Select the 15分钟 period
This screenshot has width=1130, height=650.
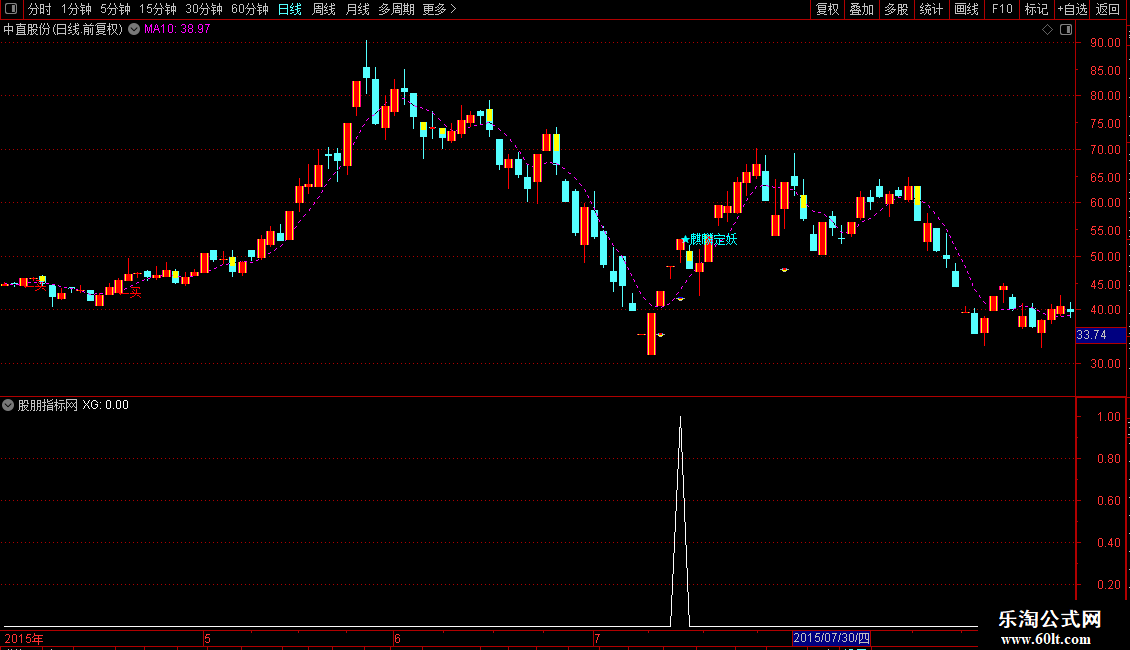click(x=158, y=9)
